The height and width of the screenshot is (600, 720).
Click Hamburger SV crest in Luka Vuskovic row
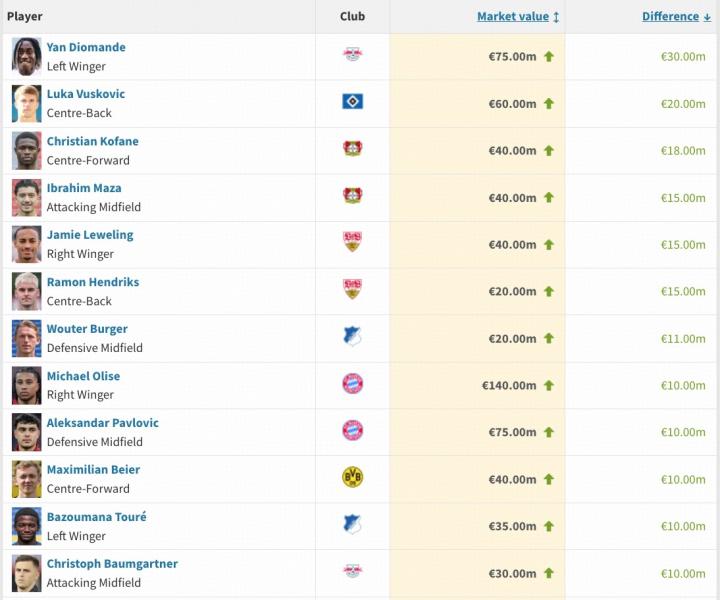click(x=352, y=102)
